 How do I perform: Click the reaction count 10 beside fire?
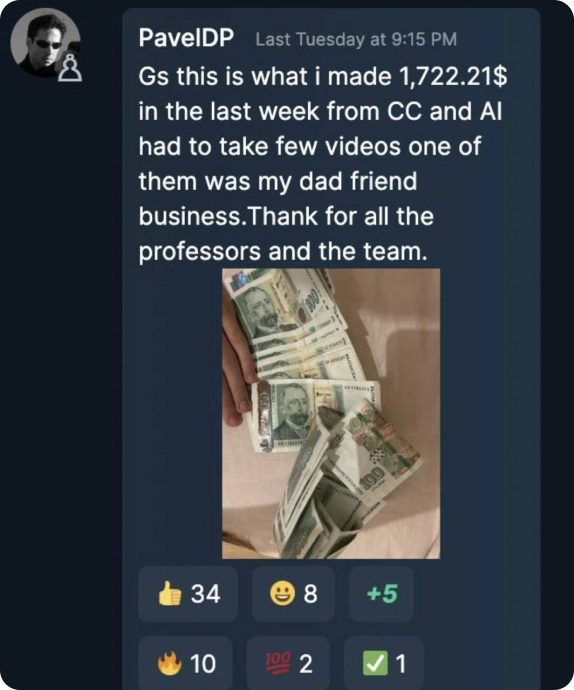(x=203, y=664)
